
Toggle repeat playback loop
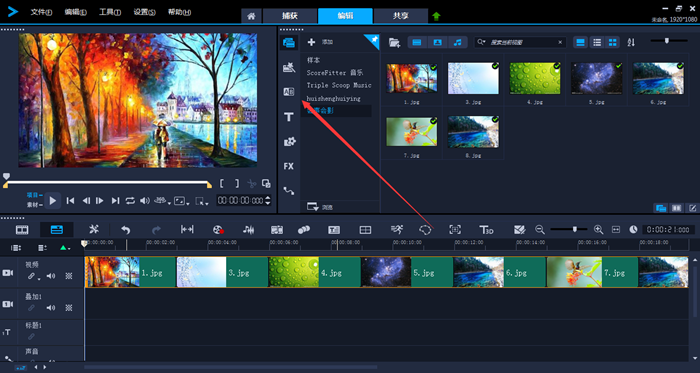click(130, 201)
